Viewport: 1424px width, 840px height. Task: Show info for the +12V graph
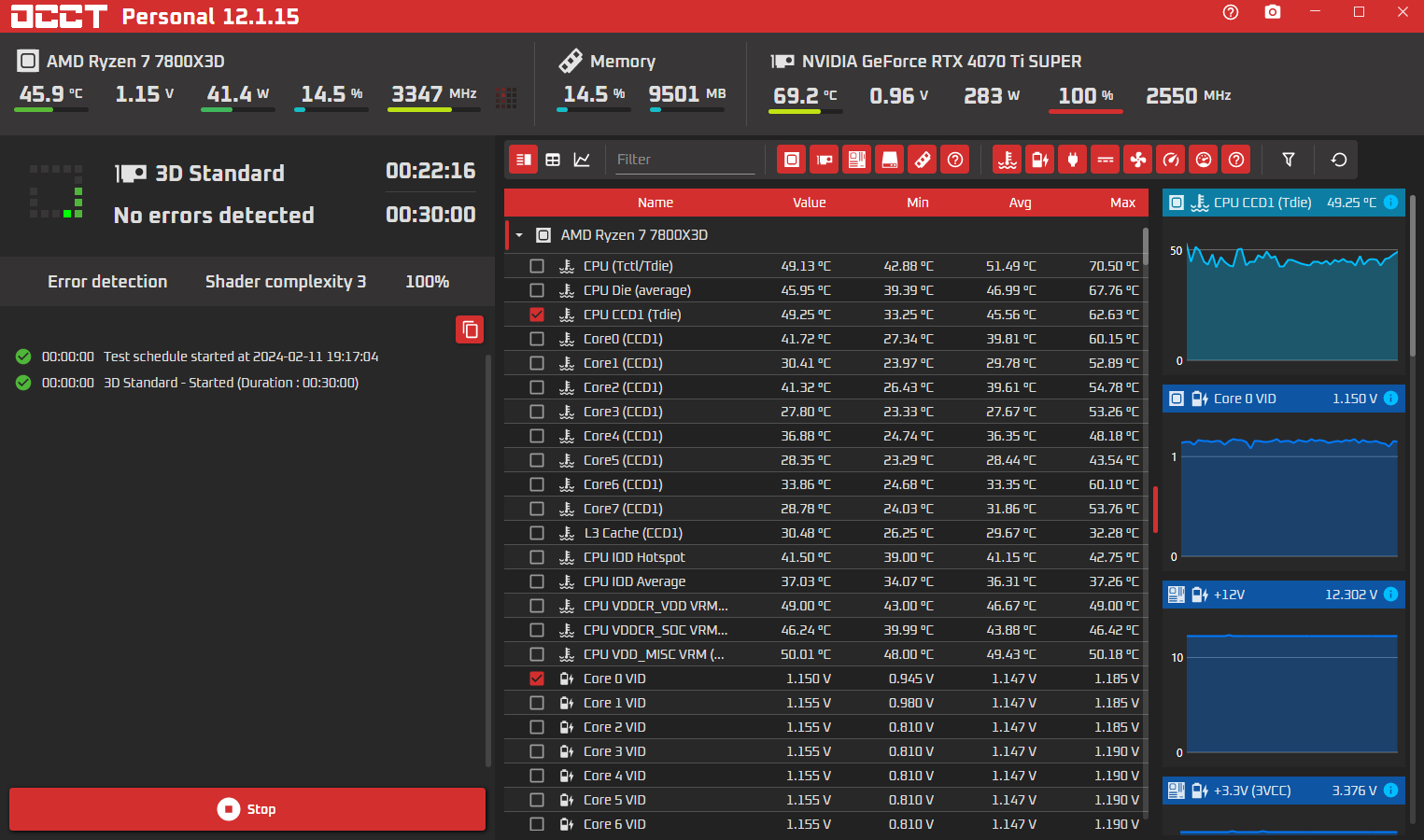(x=1390, y=595)
